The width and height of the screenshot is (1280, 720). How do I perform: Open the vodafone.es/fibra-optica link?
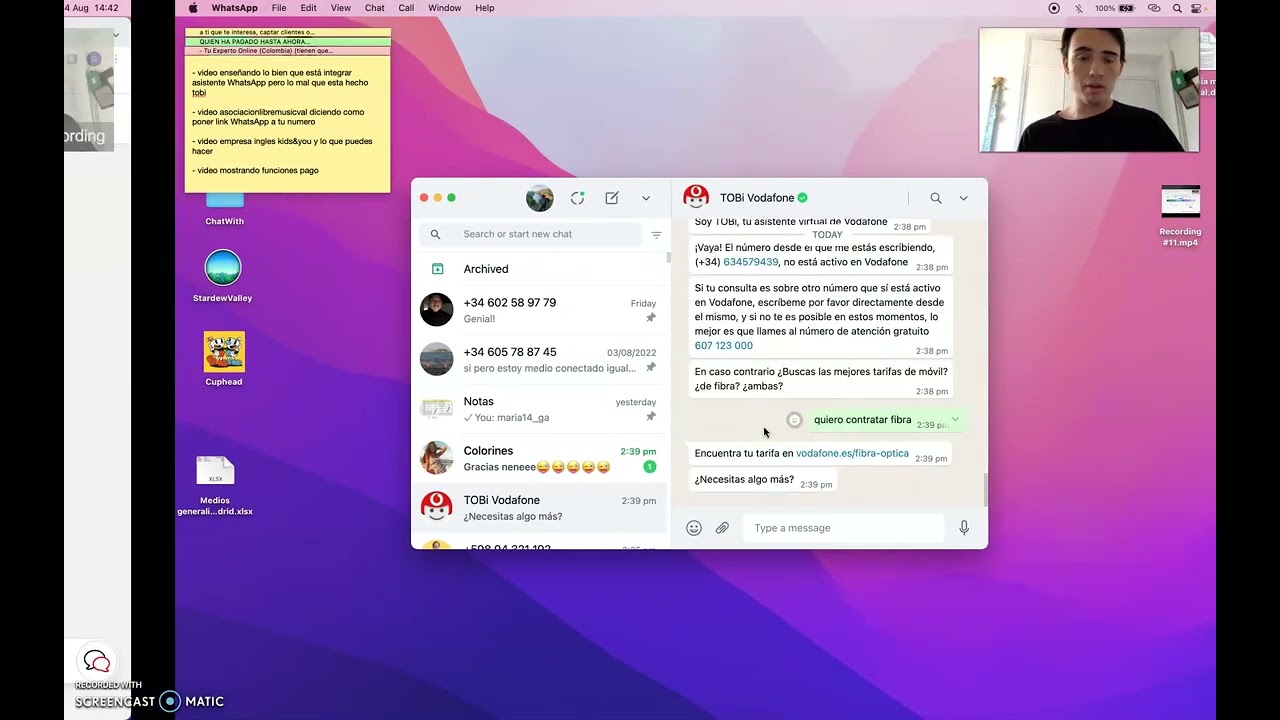click(x=852, y=453)
